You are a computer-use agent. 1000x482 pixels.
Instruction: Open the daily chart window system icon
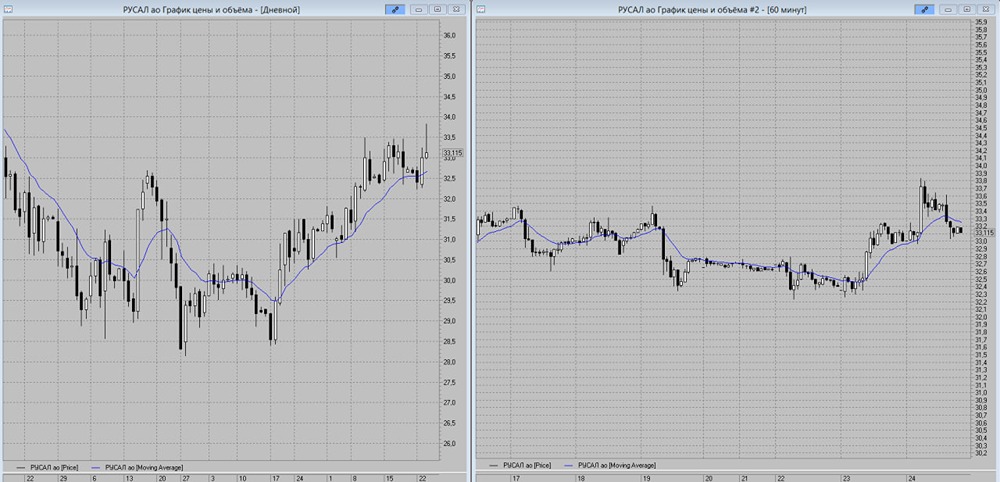(x=7, y=9)
